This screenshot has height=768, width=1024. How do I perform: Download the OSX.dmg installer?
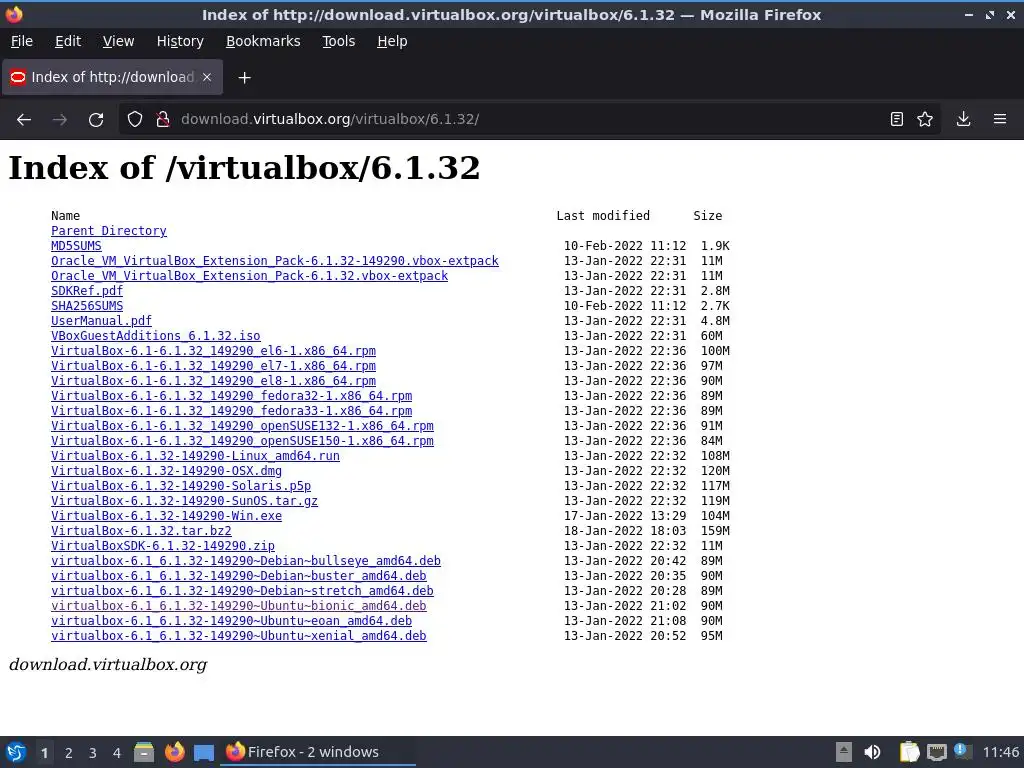pos(167,471)
